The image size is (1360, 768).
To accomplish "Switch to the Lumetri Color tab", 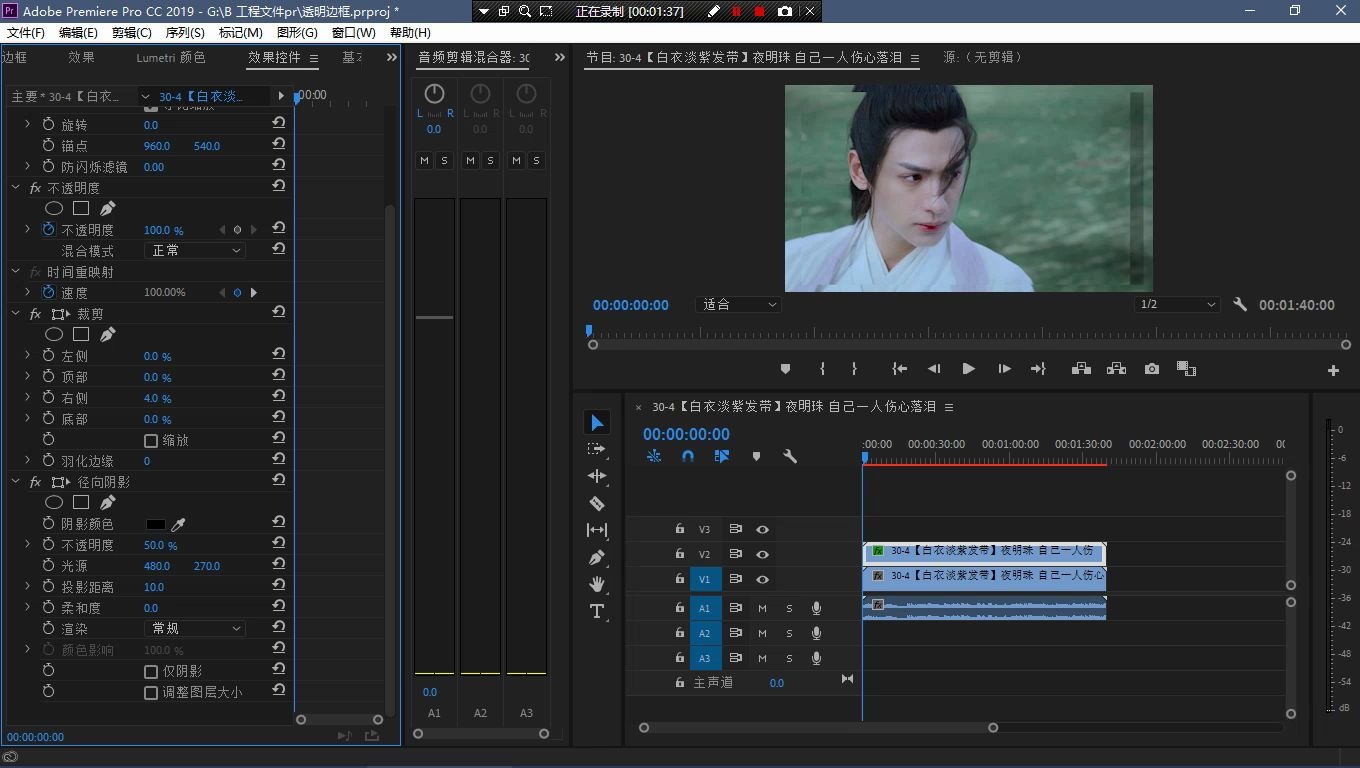I will (x=171, y=57).
